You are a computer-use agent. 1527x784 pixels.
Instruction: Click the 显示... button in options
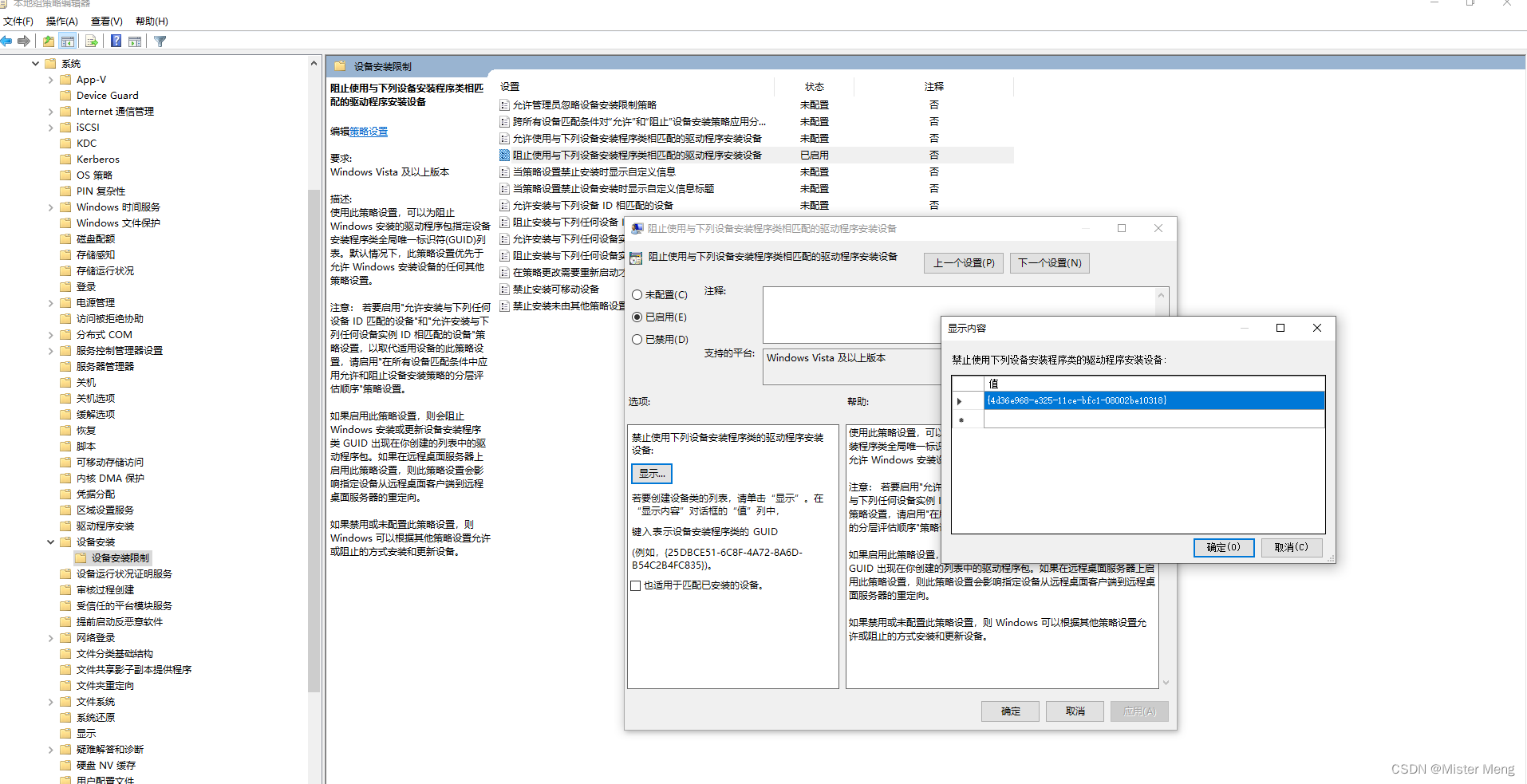tap(652, 474)
